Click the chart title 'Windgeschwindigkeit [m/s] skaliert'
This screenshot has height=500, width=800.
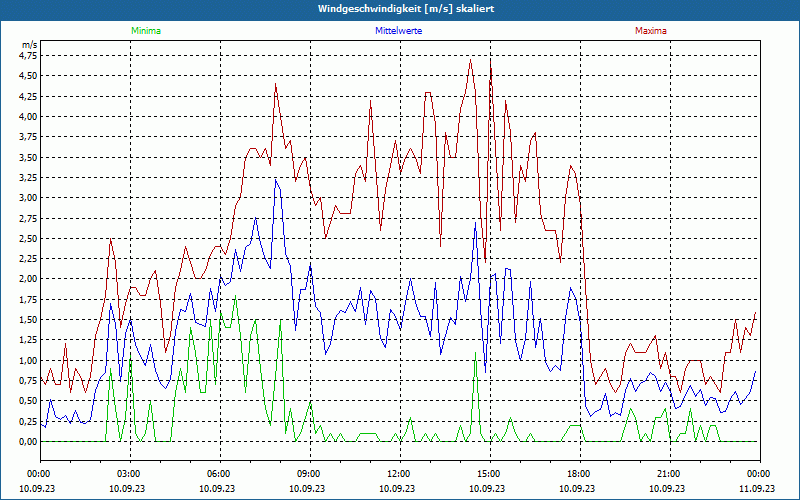click(x=406, y=9)
